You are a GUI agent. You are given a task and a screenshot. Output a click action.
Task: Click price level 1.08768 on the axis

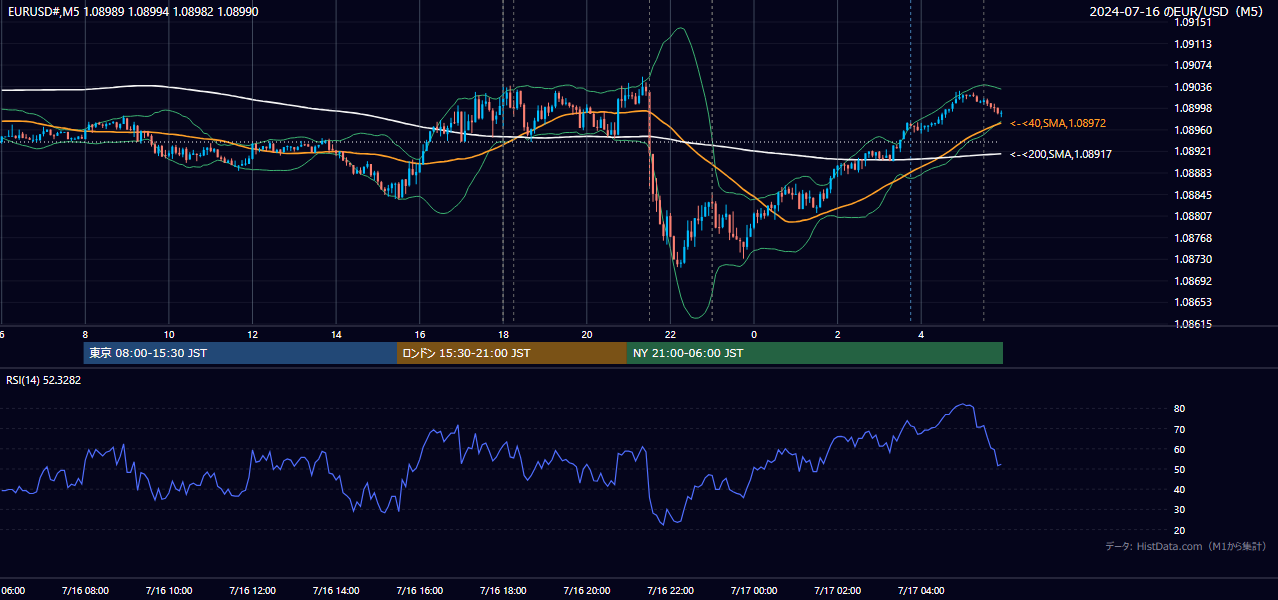tap(1193, 238)
